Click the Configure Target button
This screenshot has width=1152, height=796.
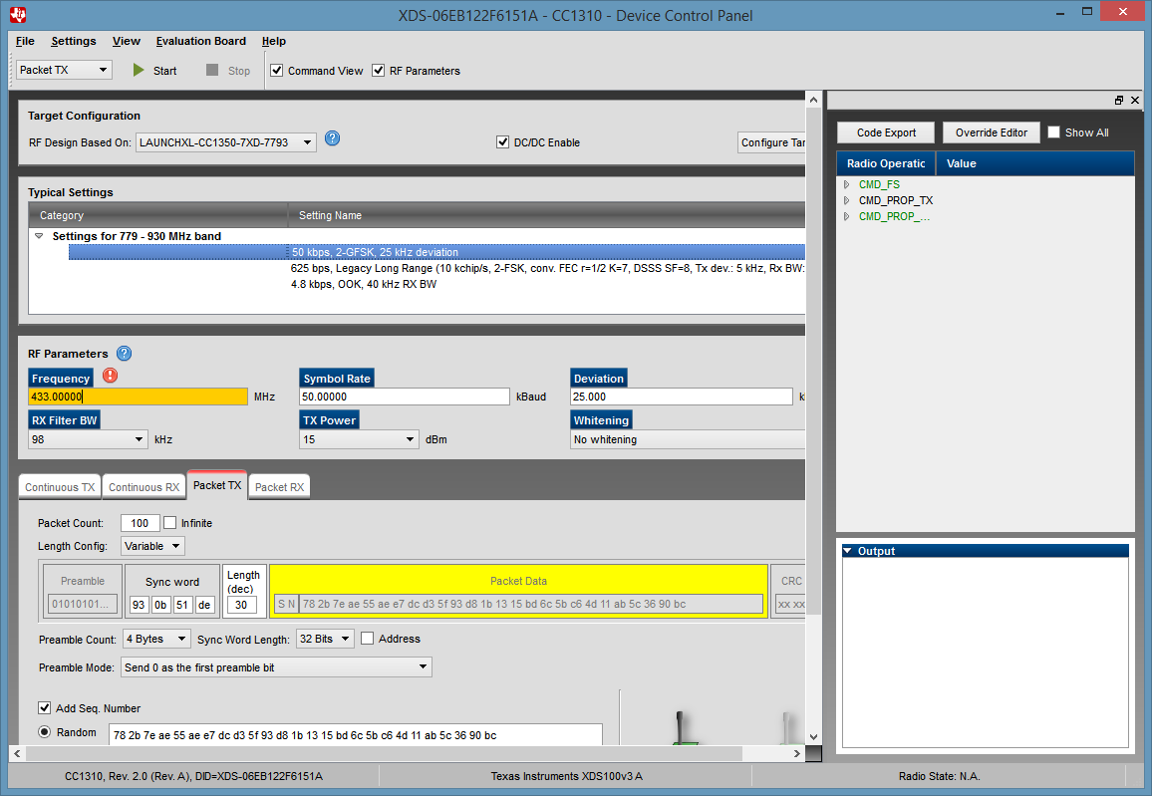point(771,142)
